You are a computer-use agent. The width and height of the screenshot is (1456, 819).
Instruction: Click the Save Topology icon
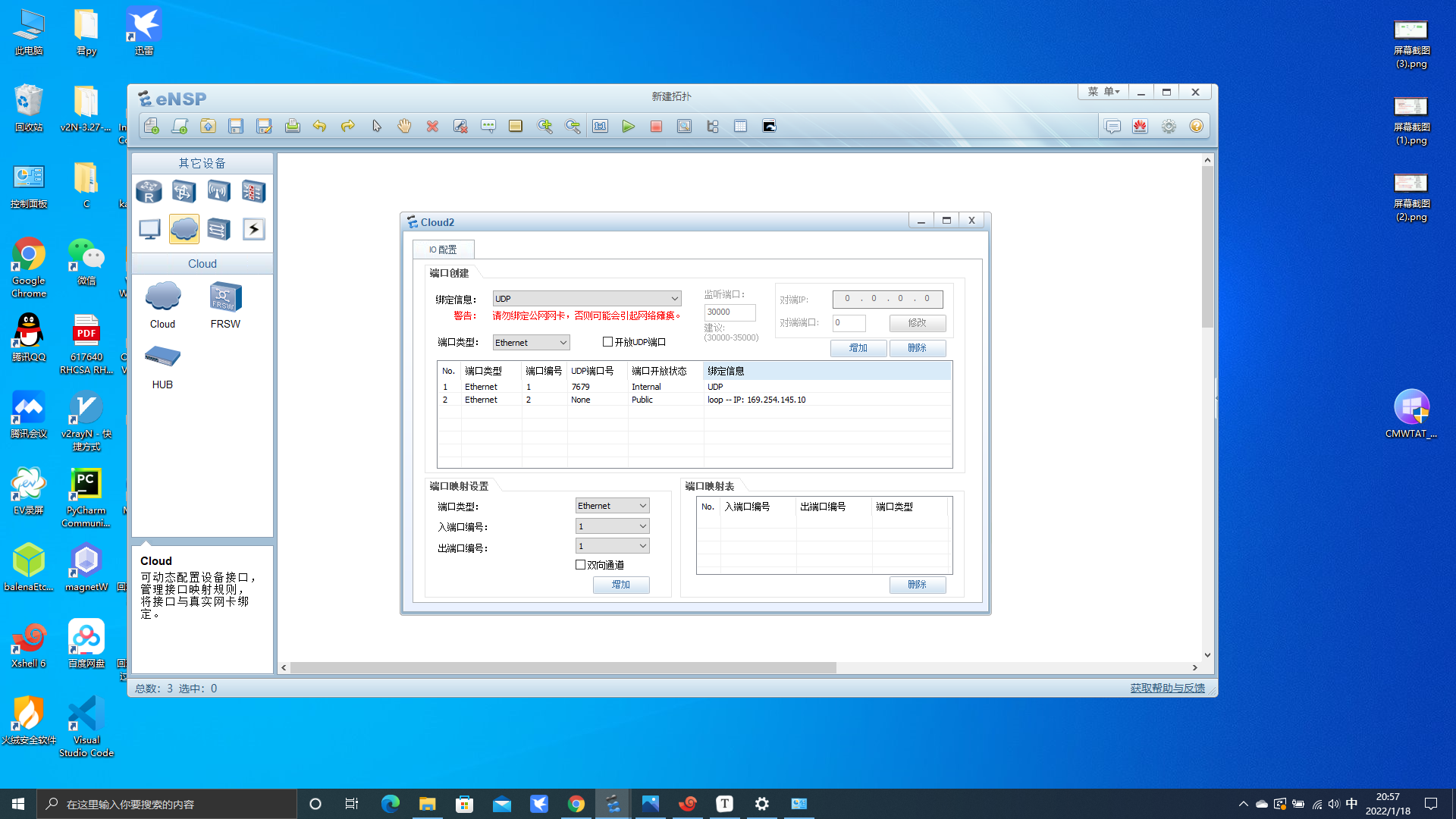236,127
